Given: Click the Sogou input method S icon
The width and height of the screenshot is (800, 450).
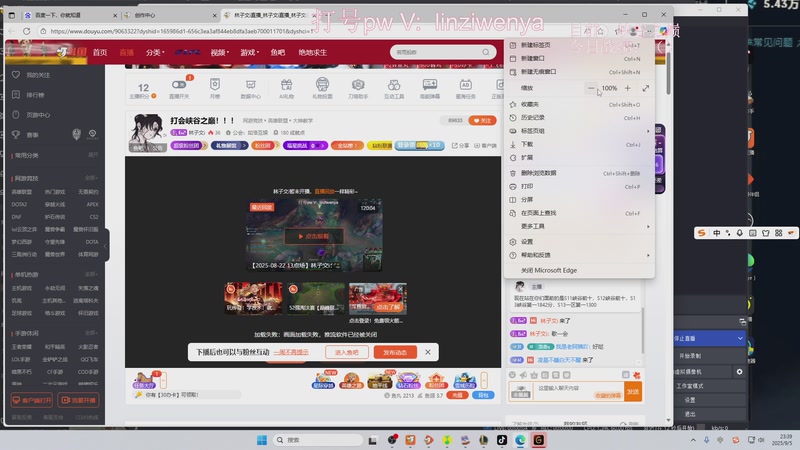Looking at the screenshot, I should click(702, 233).
